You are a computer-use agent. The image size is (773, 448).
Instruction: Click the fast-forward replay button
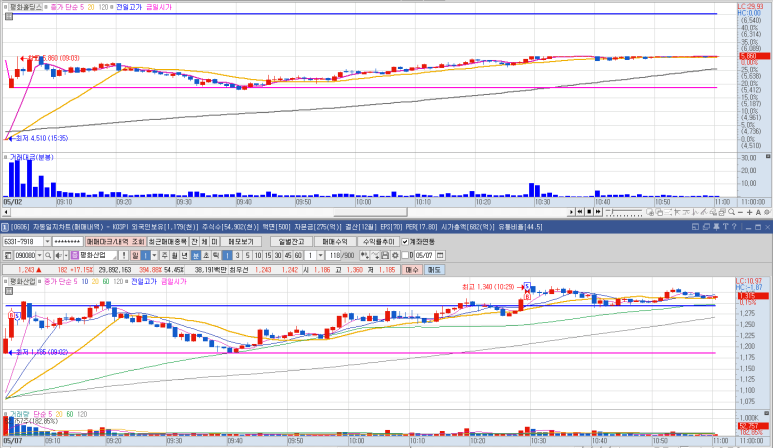click(598, 212)
